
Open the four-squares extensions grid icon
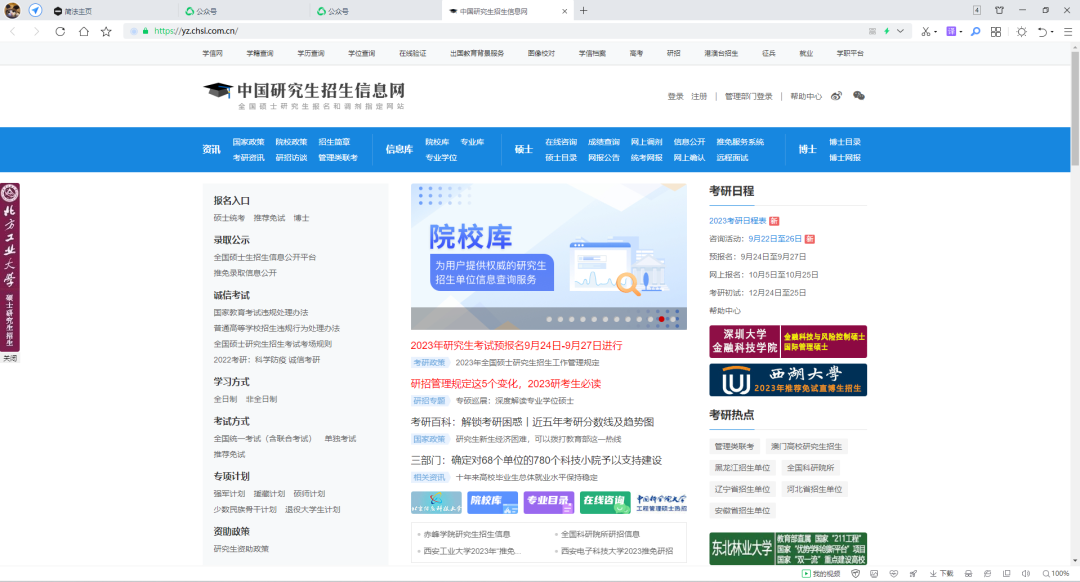996,32
